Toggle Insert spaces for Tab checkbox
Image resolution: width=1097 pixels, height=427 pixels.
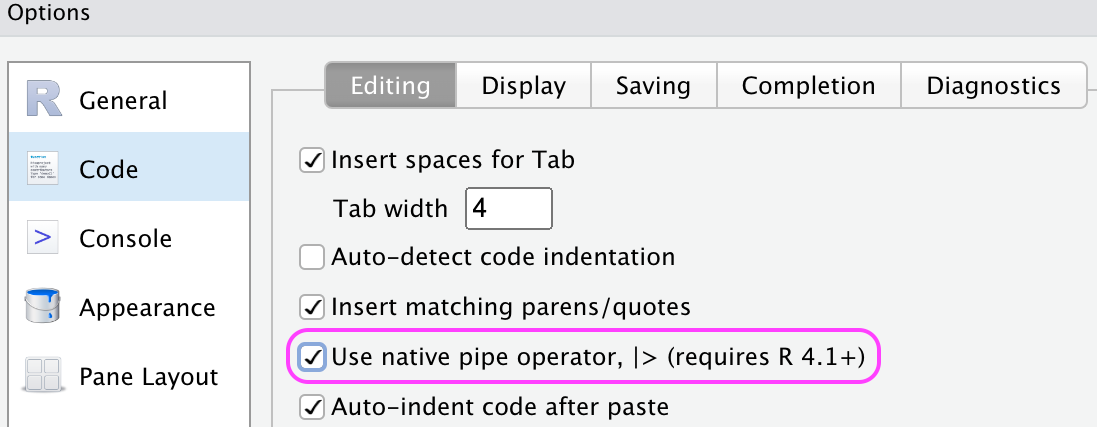313,159
